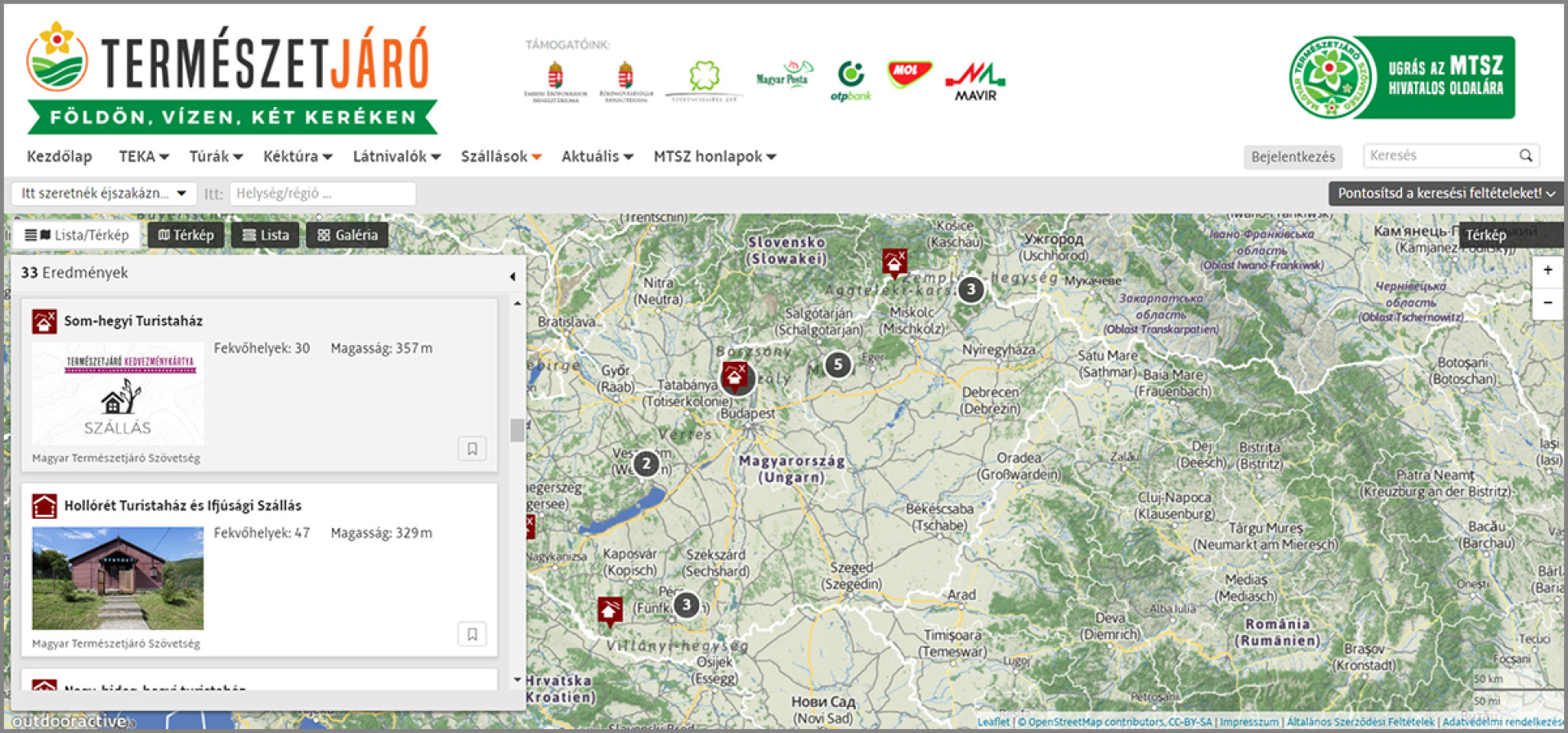
Task: Open the Túrák menu
Action: (216, 156)
